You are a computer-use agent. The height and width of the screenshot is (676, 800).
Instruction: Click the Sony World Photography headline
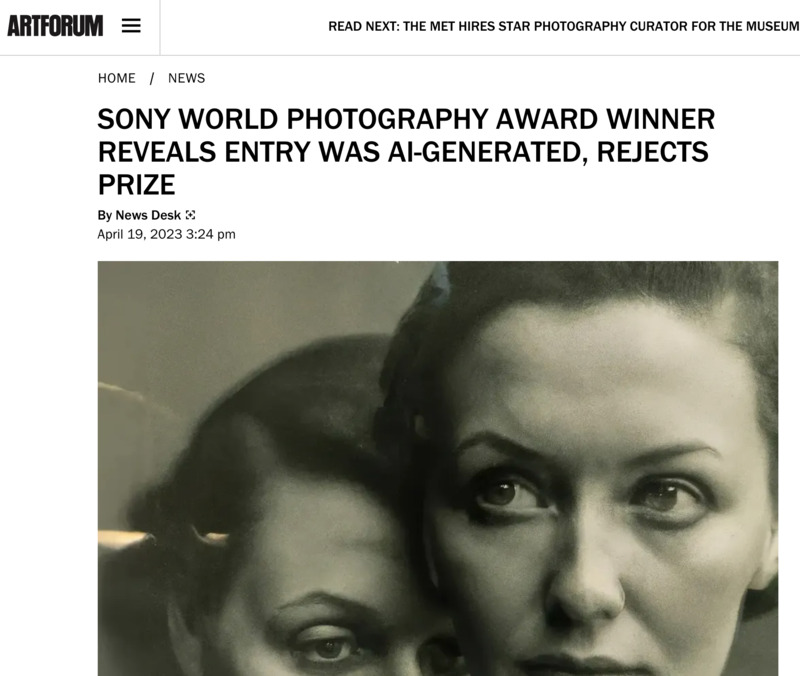pyautogui.click(x=405, y=152)
